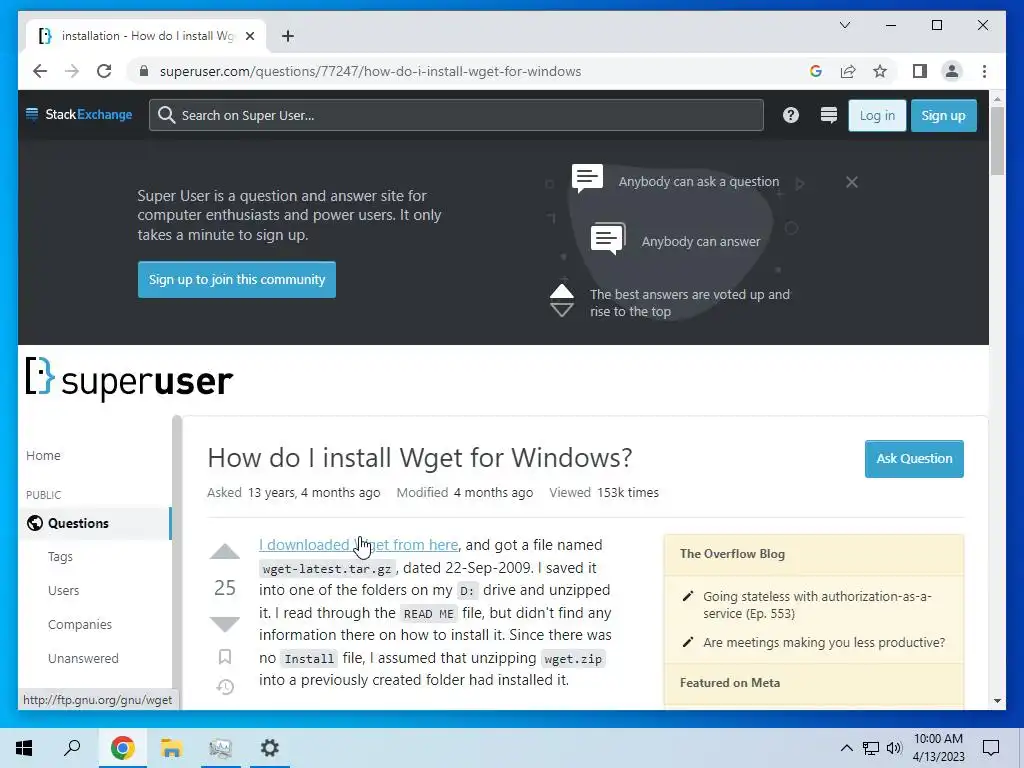
Task: Click the Sign up button
Action: (x=943, y=116)
